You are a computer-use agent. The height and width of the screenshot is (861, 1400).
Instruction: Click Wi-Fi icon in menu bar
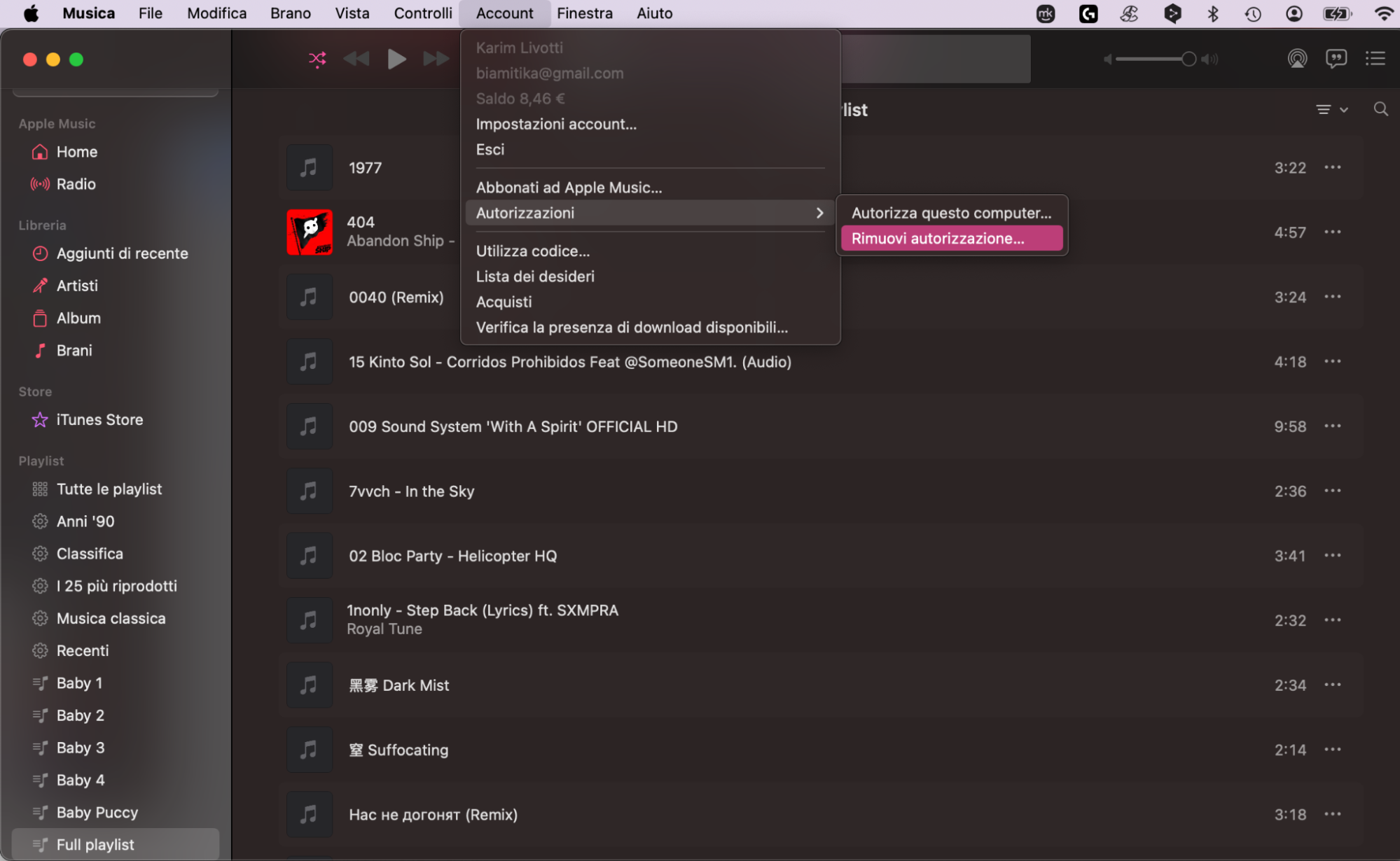[x=1383, y=13]
